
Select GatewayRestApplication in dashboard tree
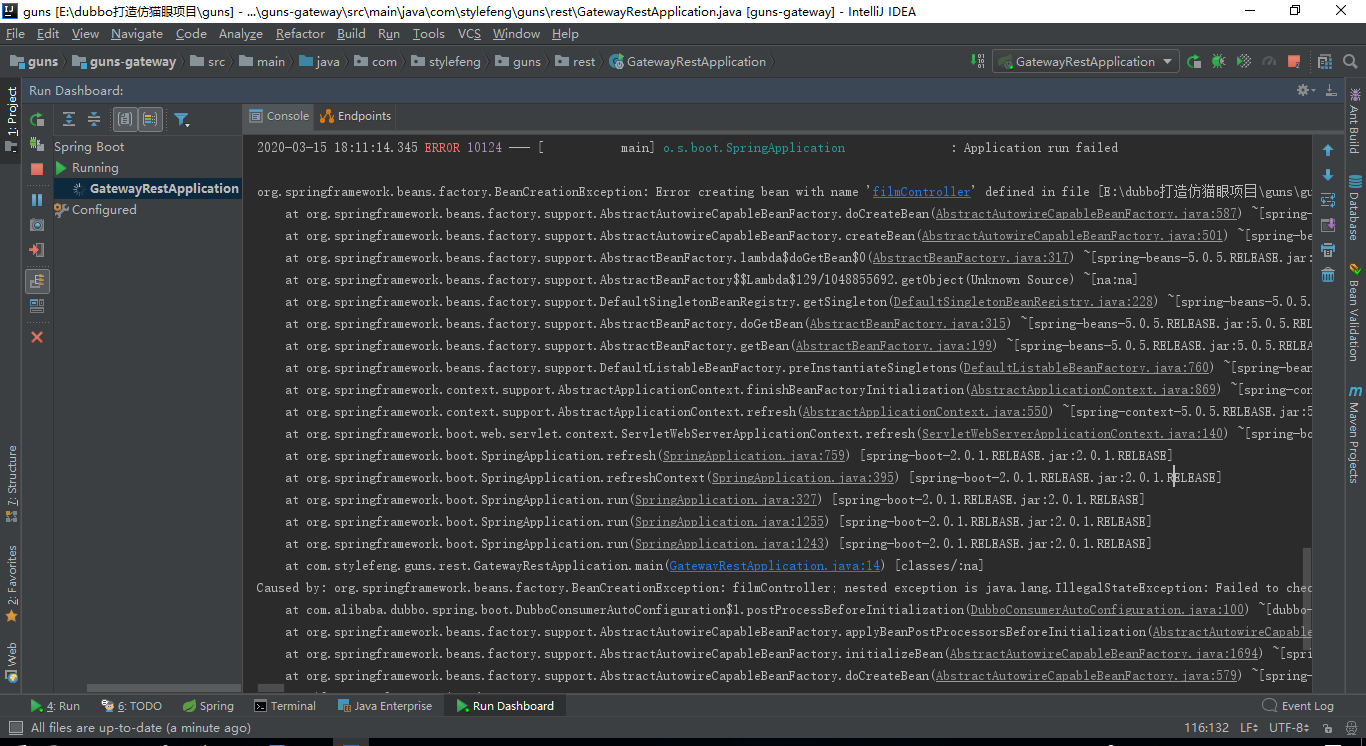point(164,189)
